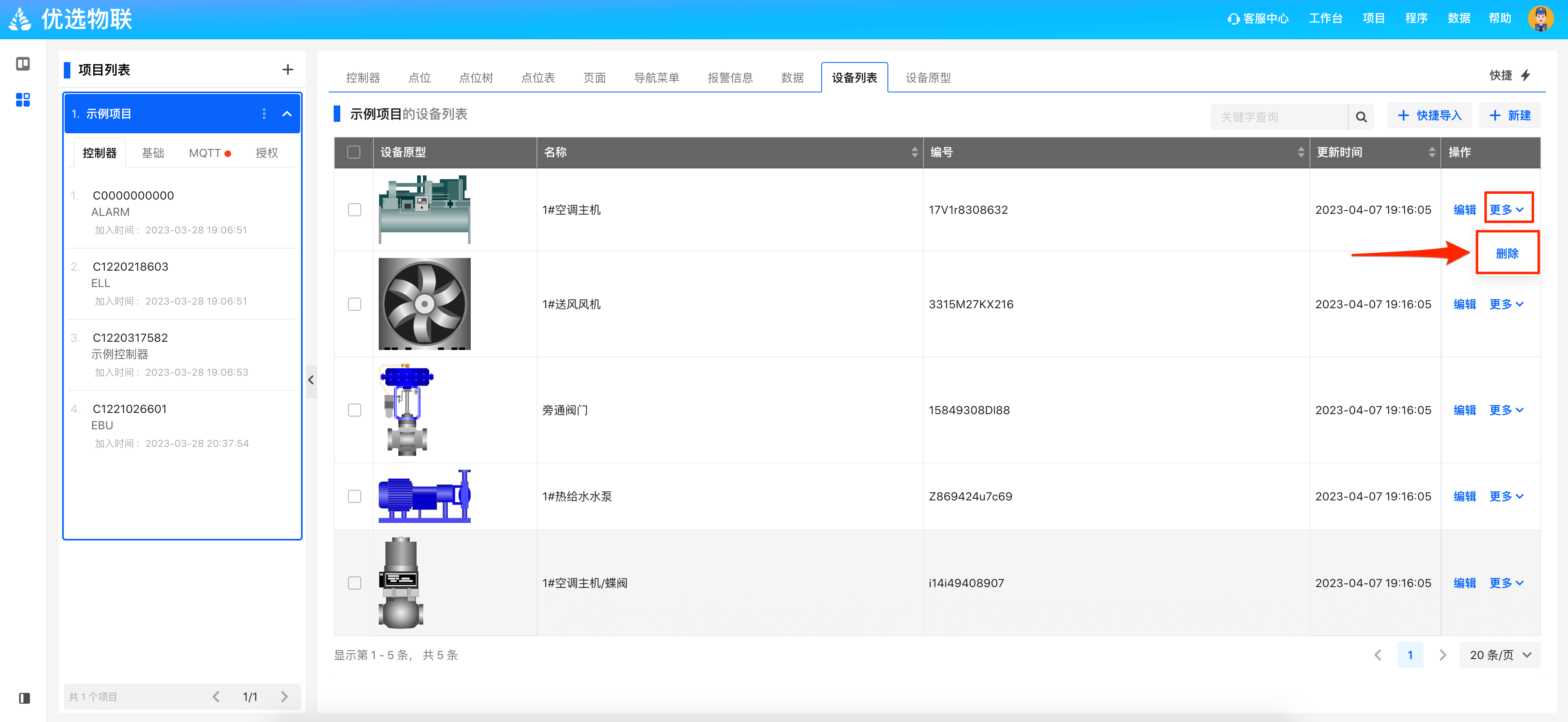
Task: Switch to the 导航菜单 tab
Action: click(656, 78)
